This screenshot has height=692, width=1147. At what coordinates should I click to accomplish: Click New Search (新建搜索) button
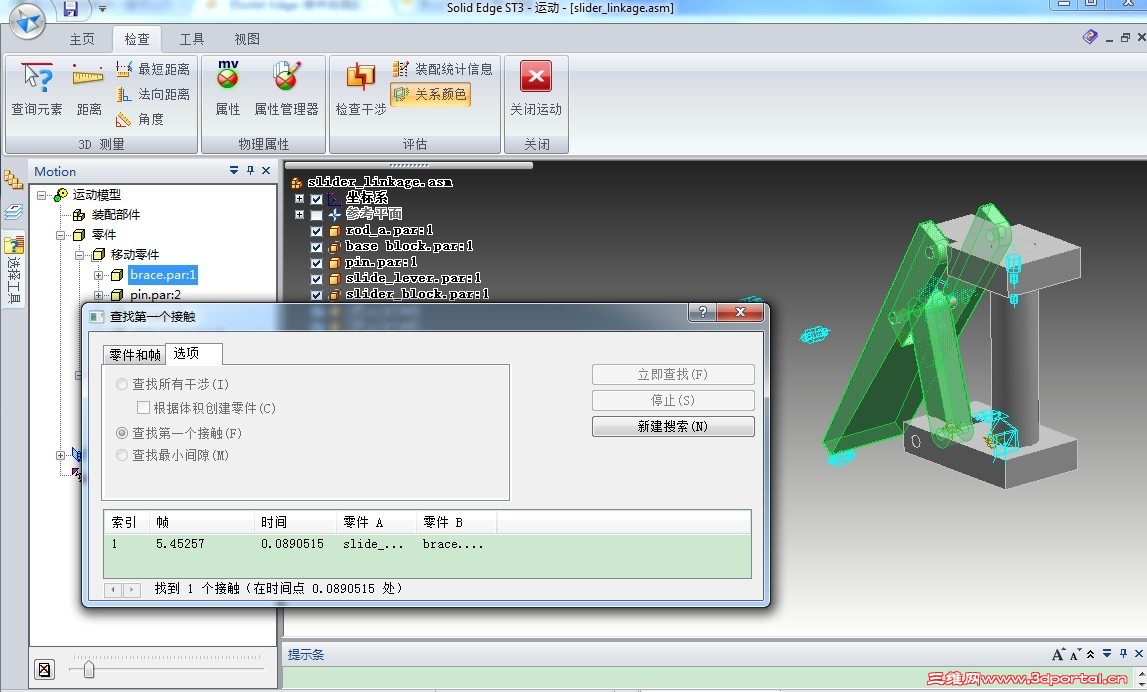coord(673,426)
